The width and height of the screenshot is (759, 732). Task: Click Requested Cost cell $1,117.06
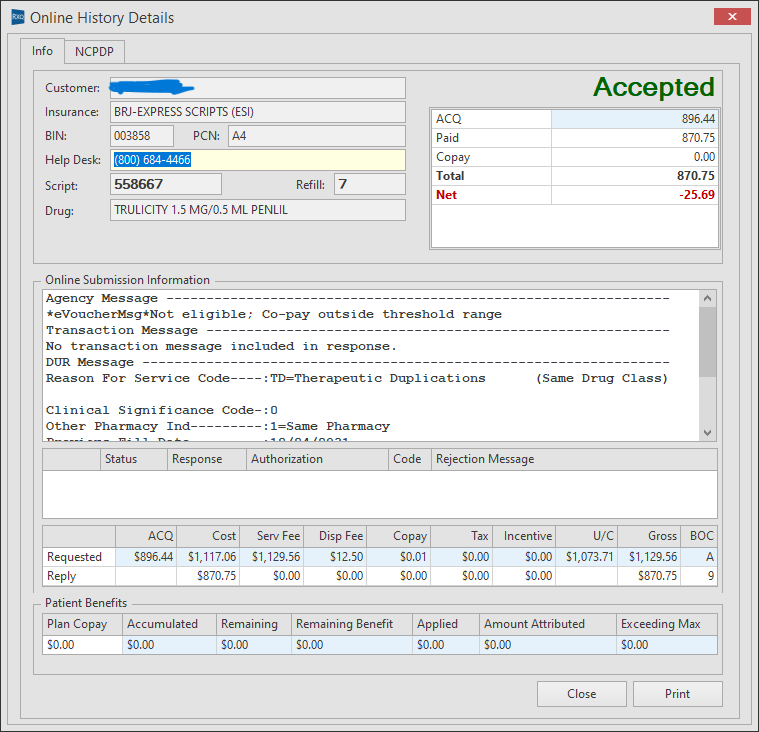click(x=208, y=557)
